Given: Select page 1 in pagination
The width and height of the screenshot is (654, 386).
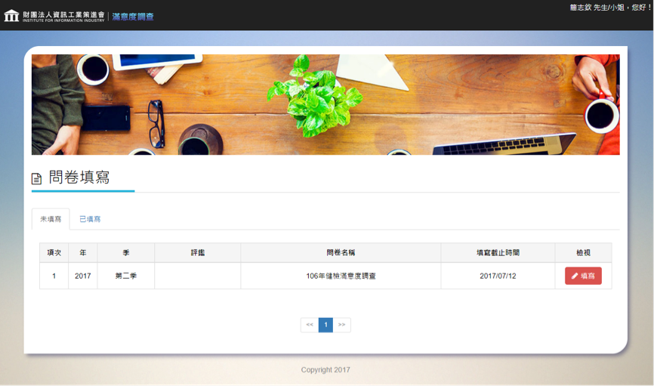Looking at the screenshot, I should click(326, 325).
